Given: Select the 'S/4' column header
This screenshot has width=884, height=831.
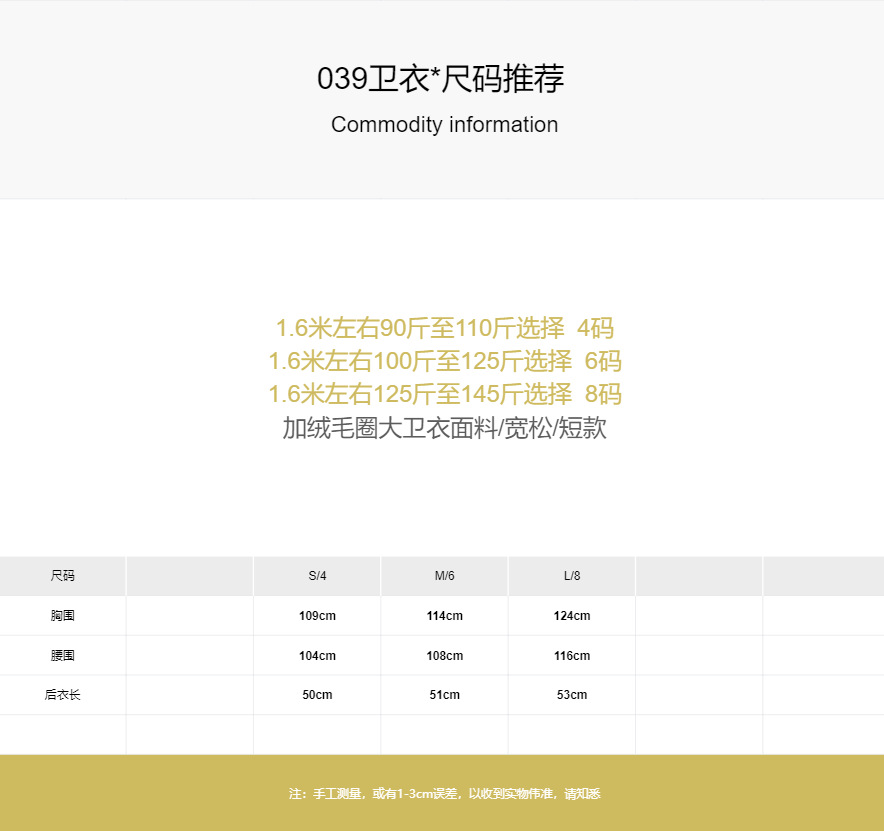Looking at the screenshot, I should (317, 576).
